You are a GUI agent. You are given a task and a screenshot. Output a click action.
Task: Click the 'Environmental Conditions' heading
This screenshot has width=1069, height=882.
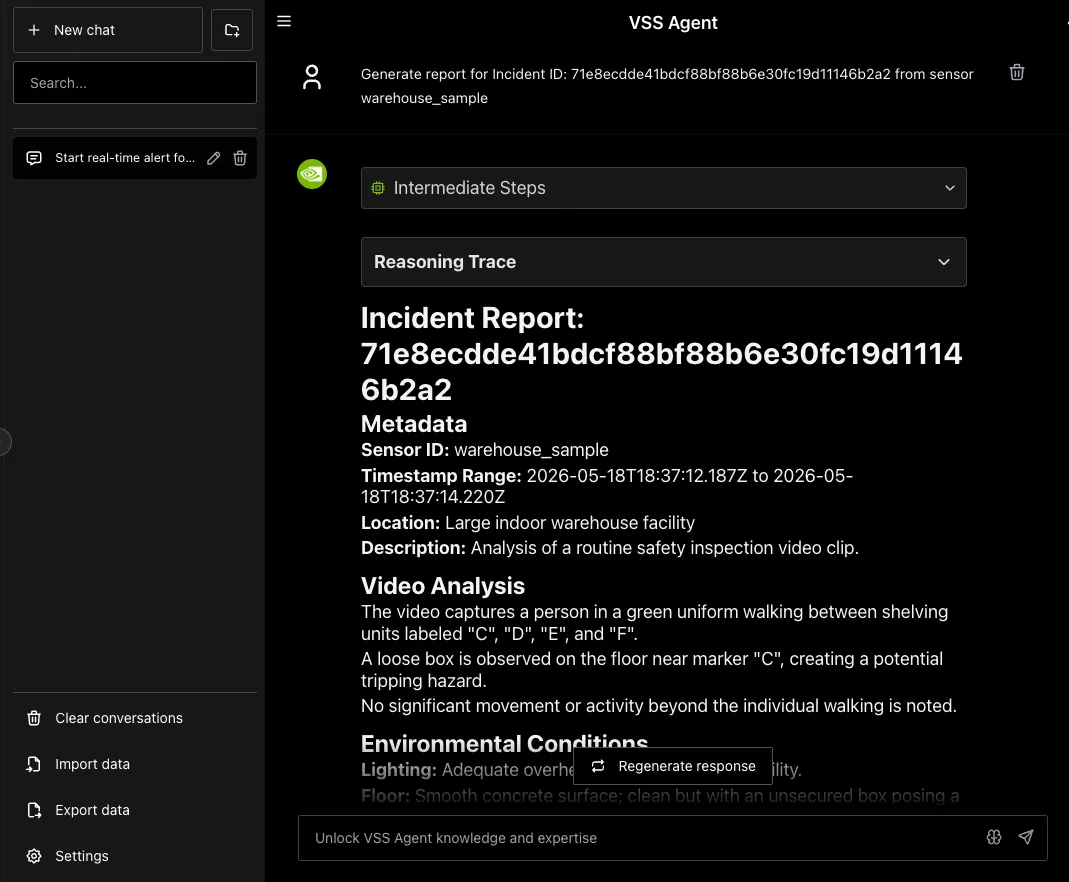point(504,744)
